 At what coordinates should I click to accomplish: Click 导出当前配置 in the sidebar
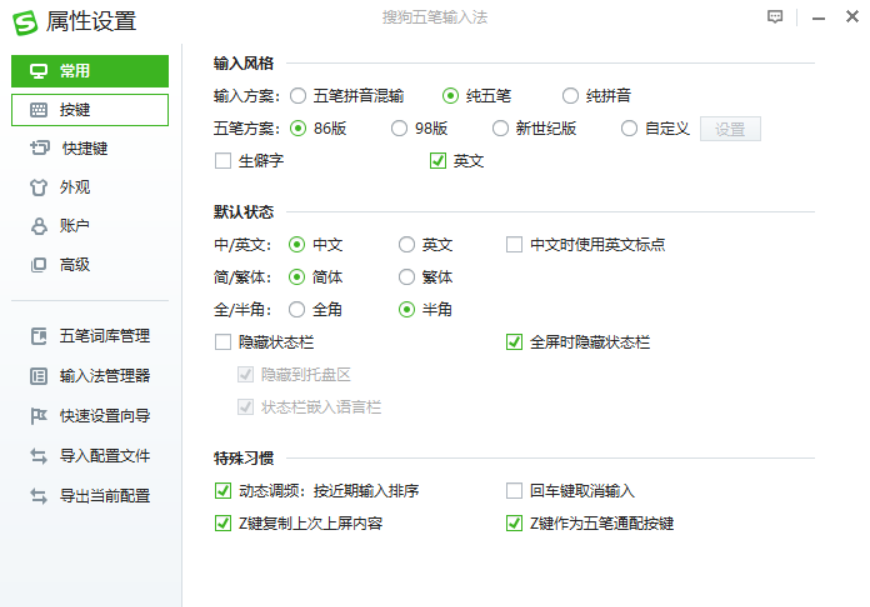[x=104, y=496]
